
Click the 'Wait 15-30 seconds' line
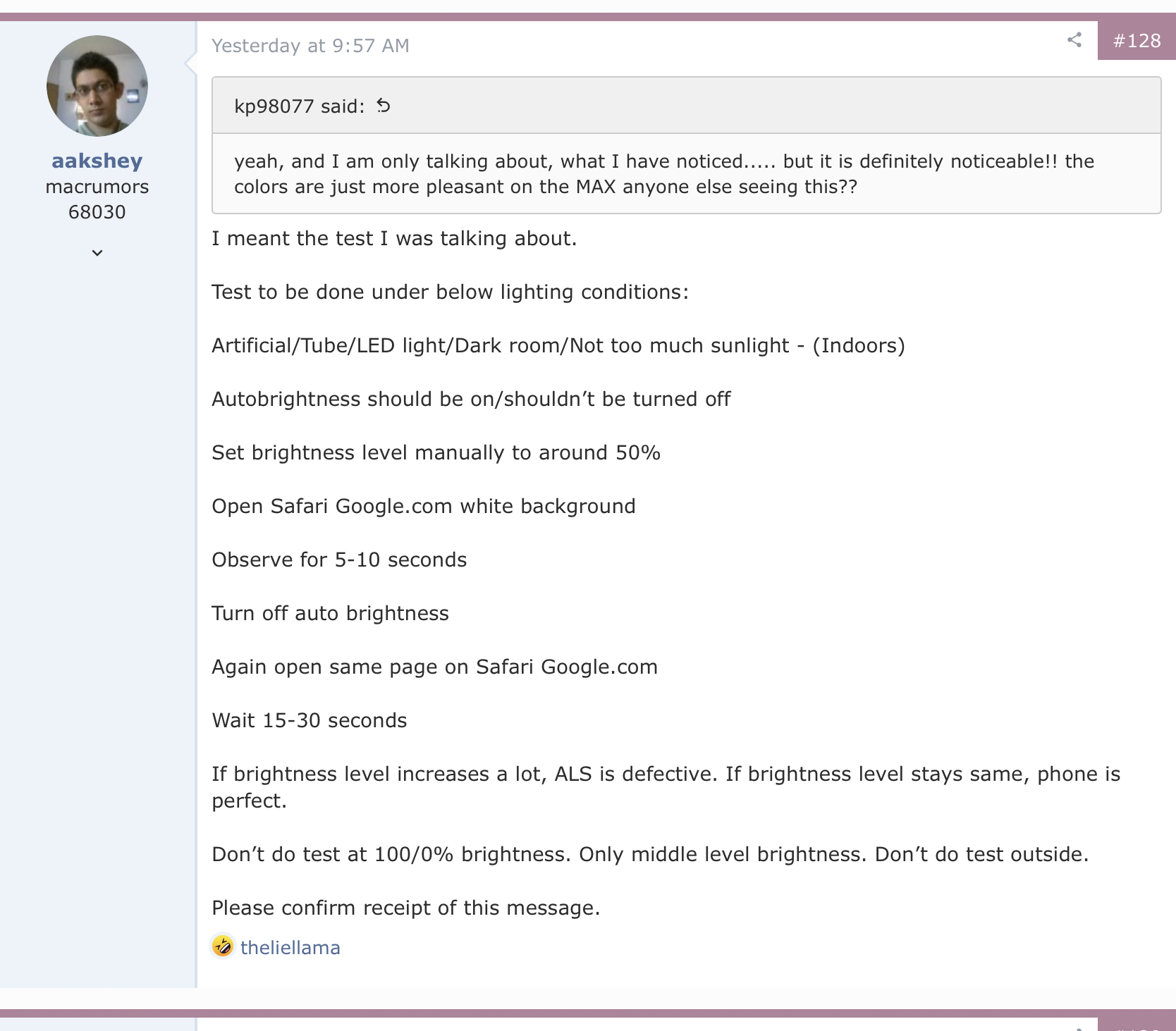tap(310, 720)
